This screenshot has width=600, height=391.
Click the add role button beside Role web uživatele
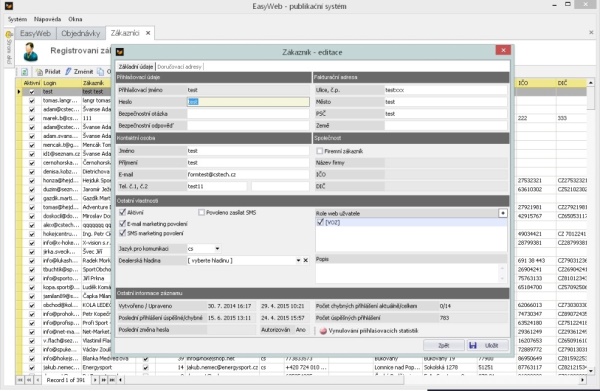(x=503, y=213)
